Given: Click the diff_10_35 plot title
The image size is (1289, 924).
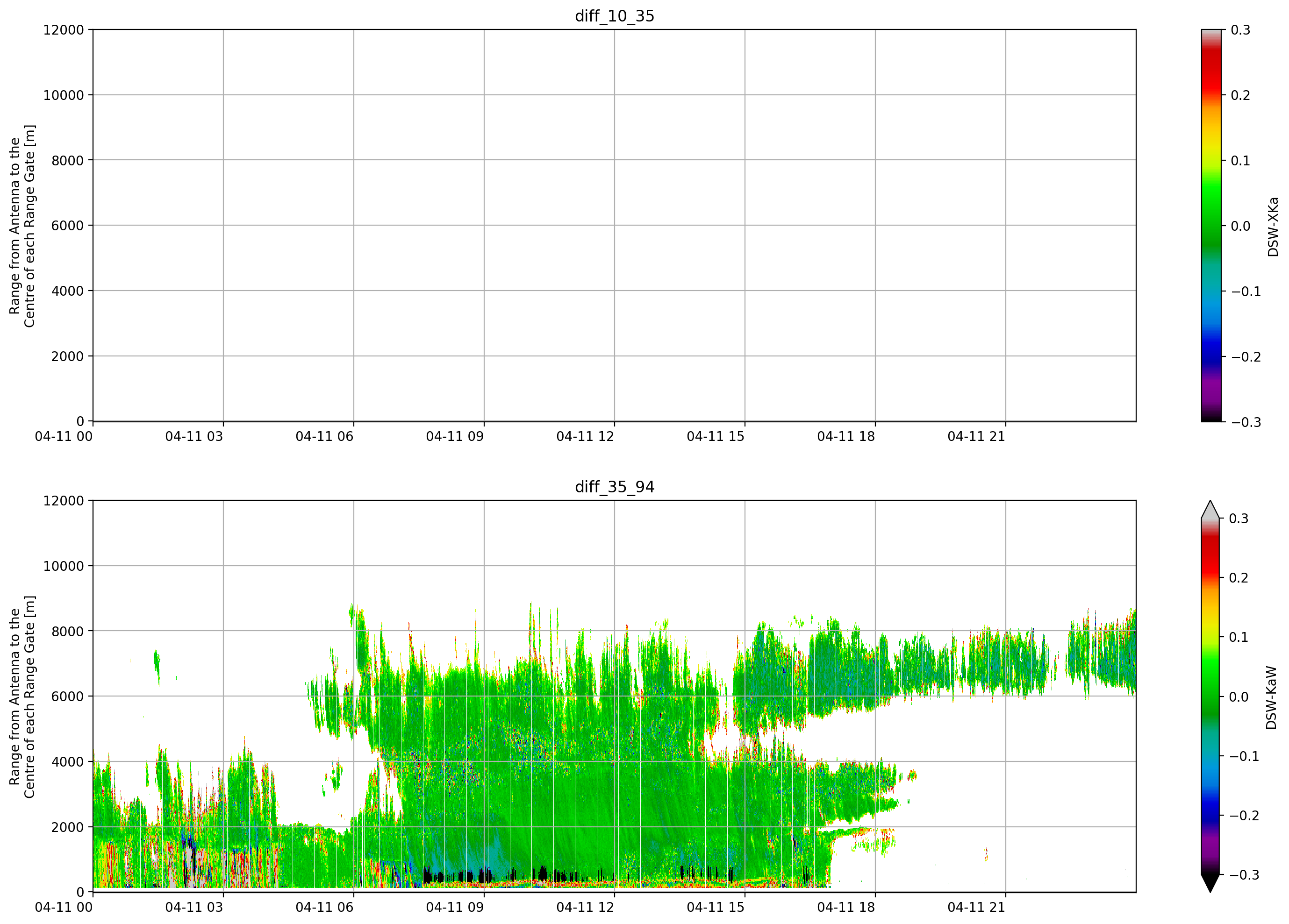Looking at the screenshot, I should (x=615, y=16).
